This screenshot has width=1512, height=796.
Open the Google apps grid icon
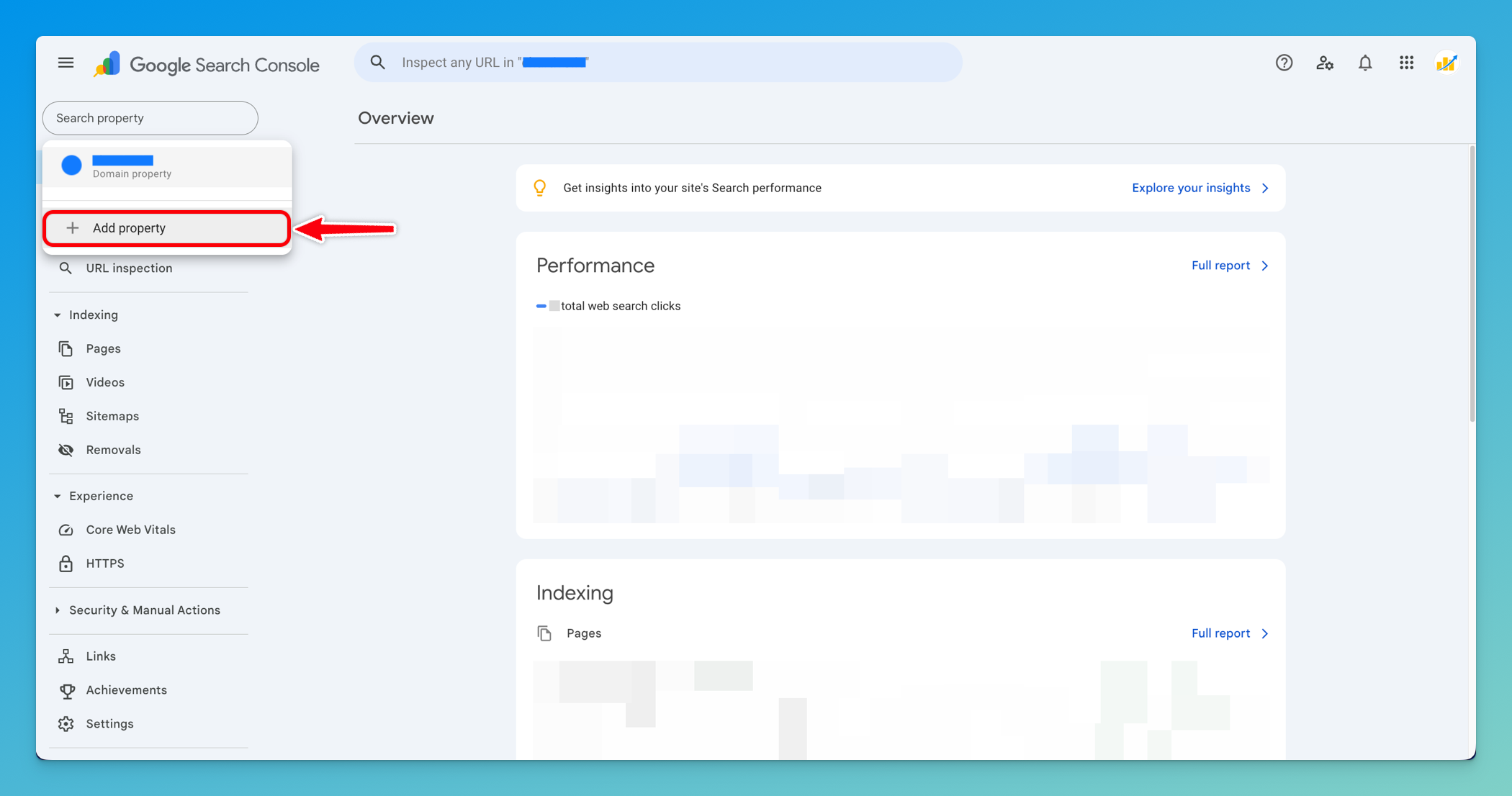tap(1406, 63)
